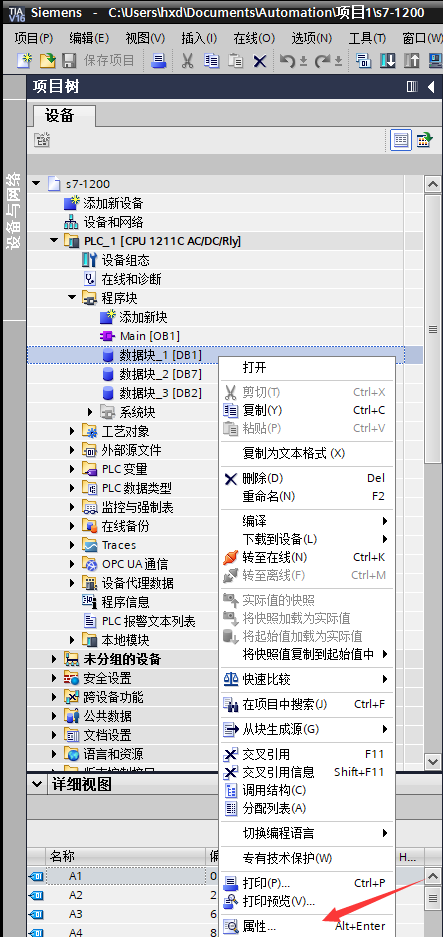Screen dimensions: 443x937
Task: Expand the 工艺对象 node
Action: pos(72,431)
